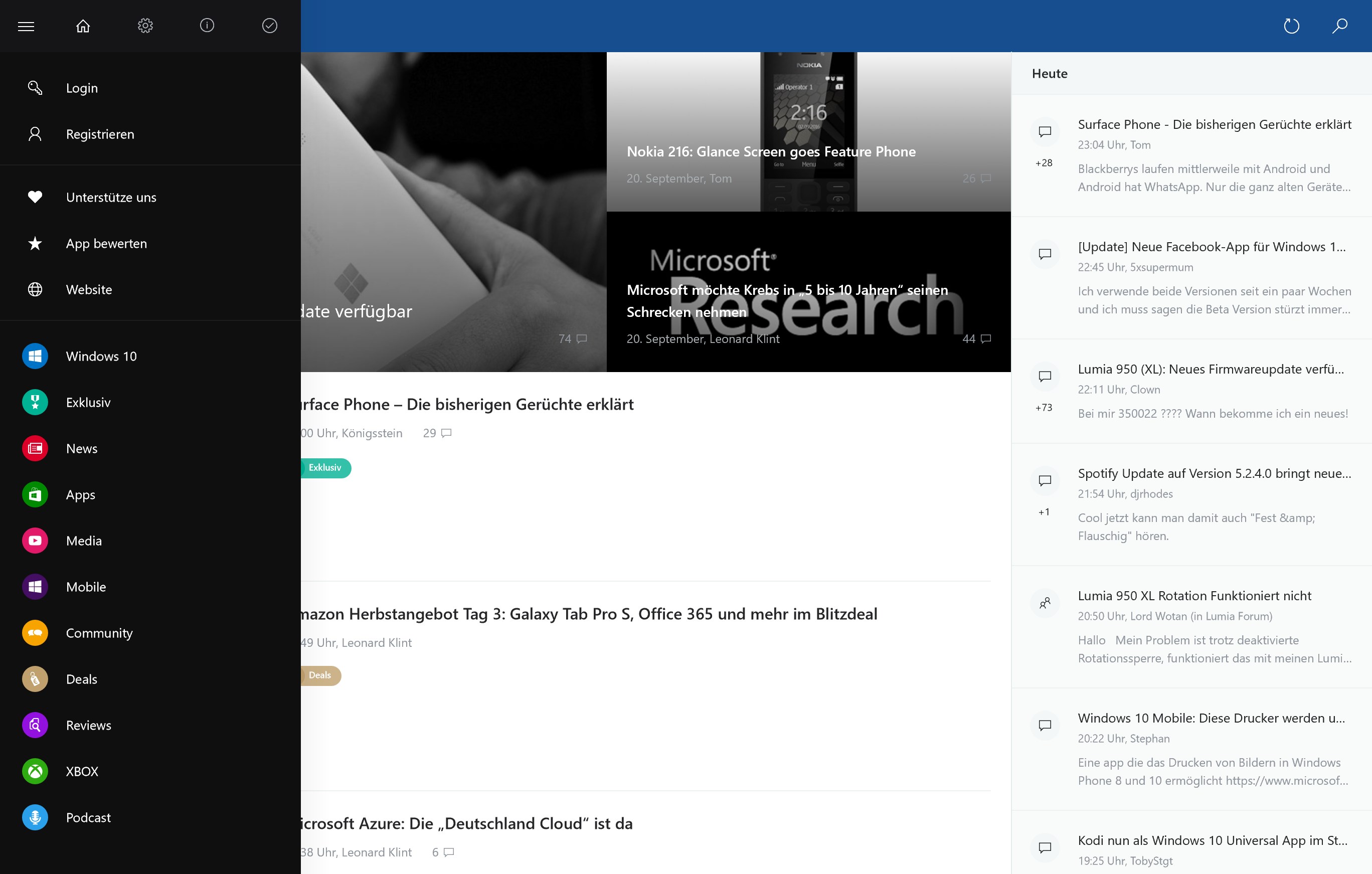Click the checkmark circle icon

click(269, 26)
